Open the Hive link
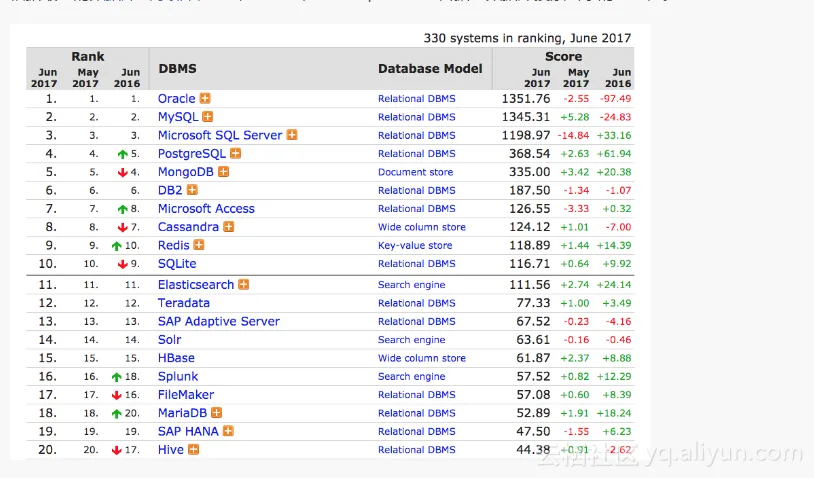Screen dimensions: 814x478 (x=171, y=449)
